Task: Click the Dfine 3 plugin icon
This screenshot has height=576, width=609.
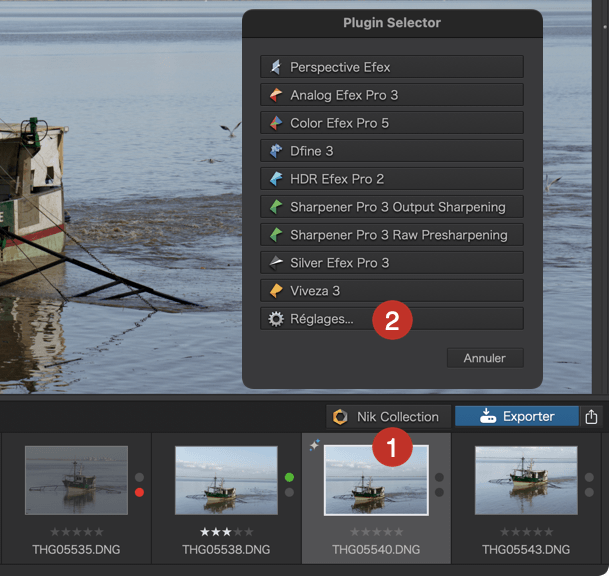Action: [276, 151]
